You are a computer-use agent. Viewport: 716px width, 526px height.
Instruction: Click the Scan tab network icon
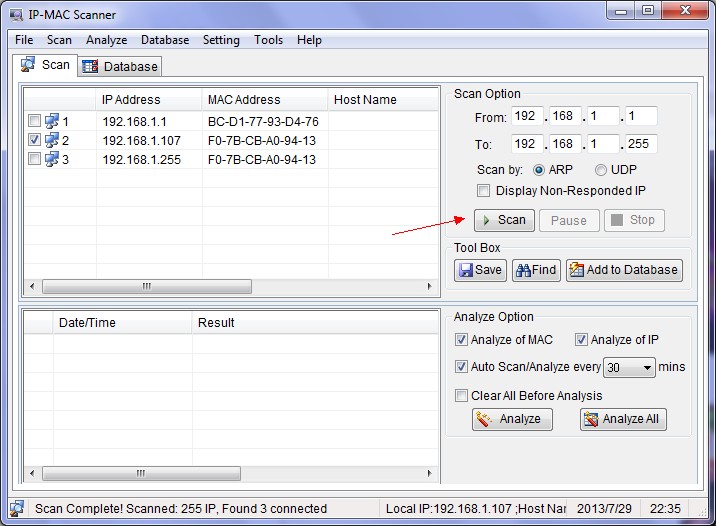click(x=28, y=64)
